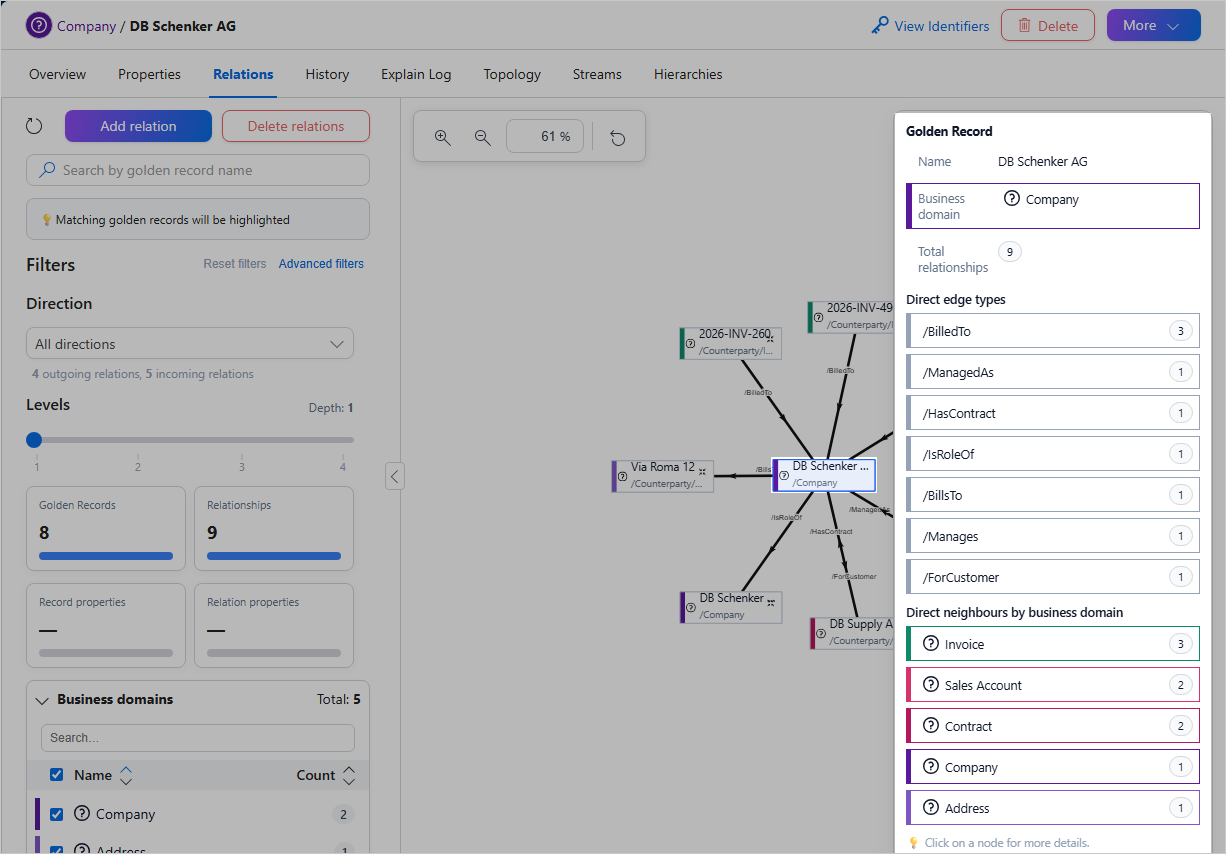The image size is (1226, 854).
Task: Select the /Manages edge type row
Action: tap(1053, 536)
